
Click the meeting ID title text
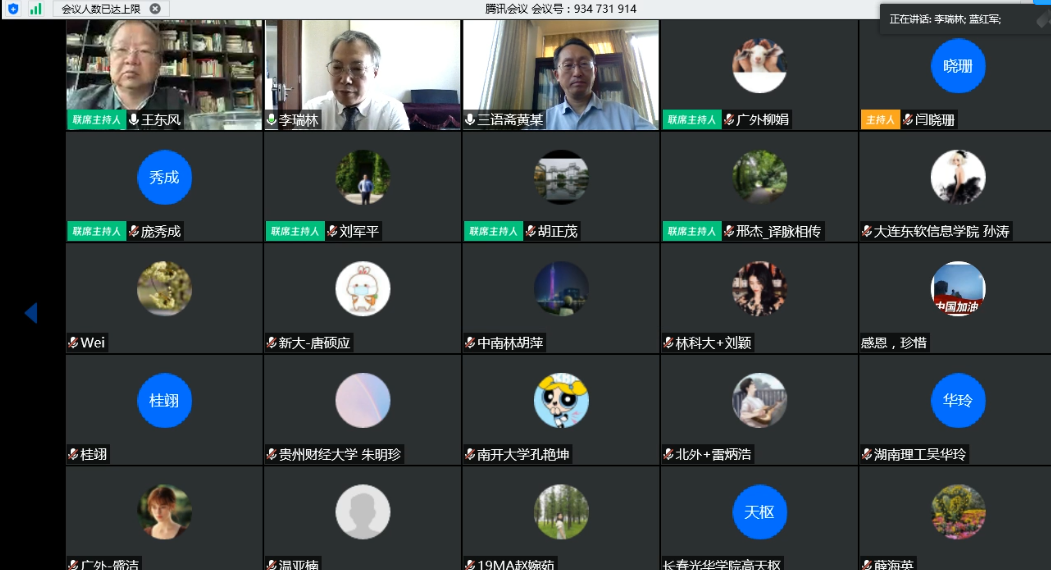pos(561,8)
